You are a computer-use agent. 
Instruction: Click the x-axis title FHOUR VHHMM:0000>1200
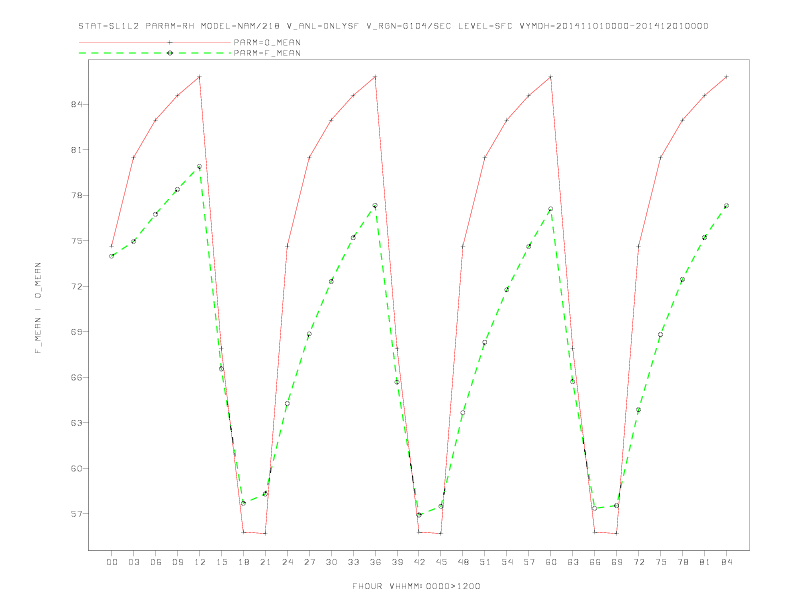(x=416, y=586)
